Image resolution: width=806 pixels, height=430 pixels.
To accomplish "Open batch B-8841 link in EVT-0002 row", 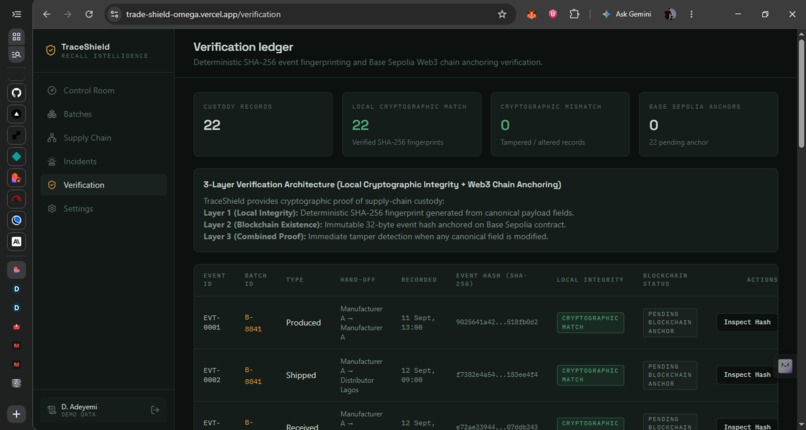I will (x=253, y=376).
